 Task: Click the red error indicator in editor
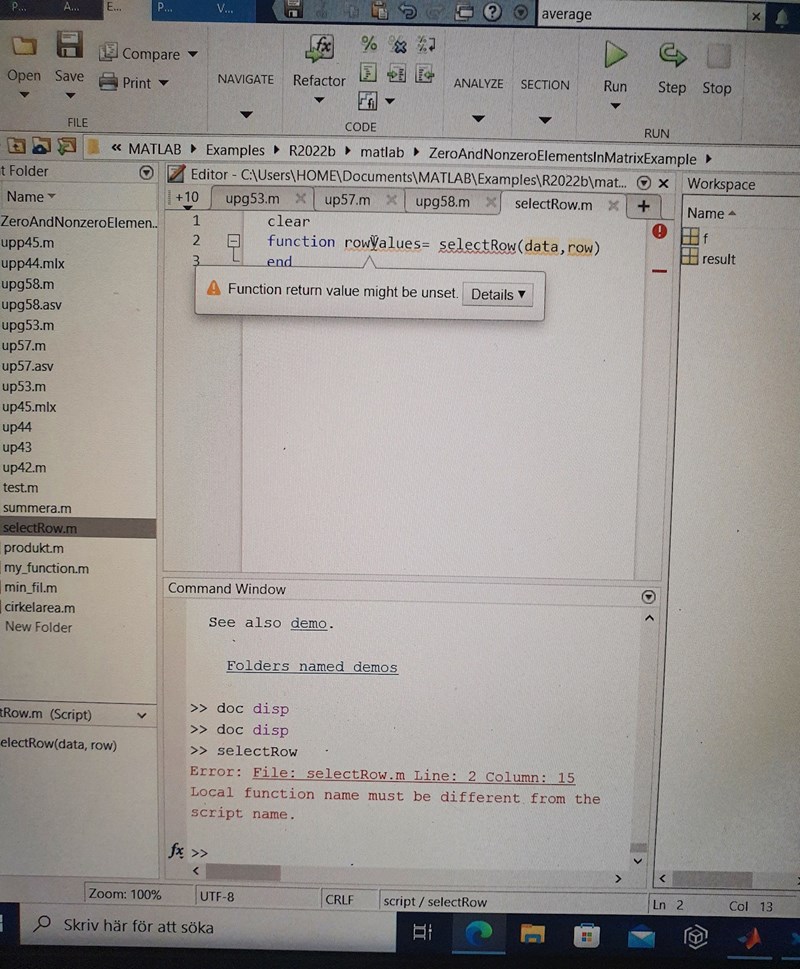(660, 231)
